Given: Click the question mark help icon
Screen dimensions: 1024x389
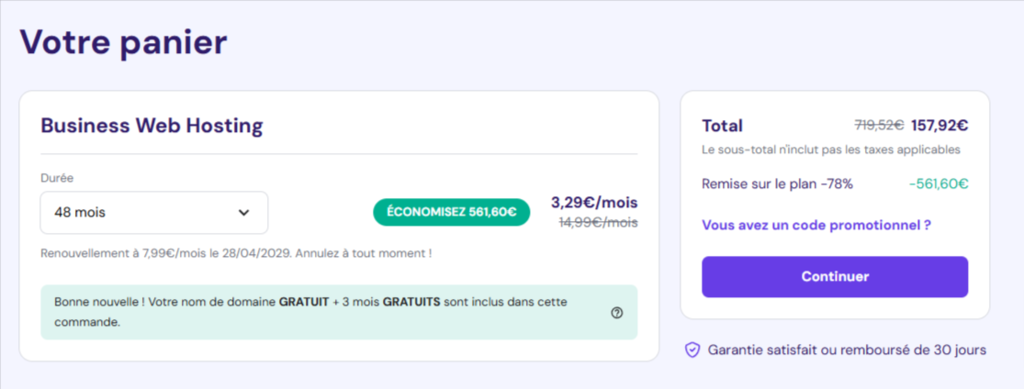Looking at the screenshot, I should (x=616, y=313).
